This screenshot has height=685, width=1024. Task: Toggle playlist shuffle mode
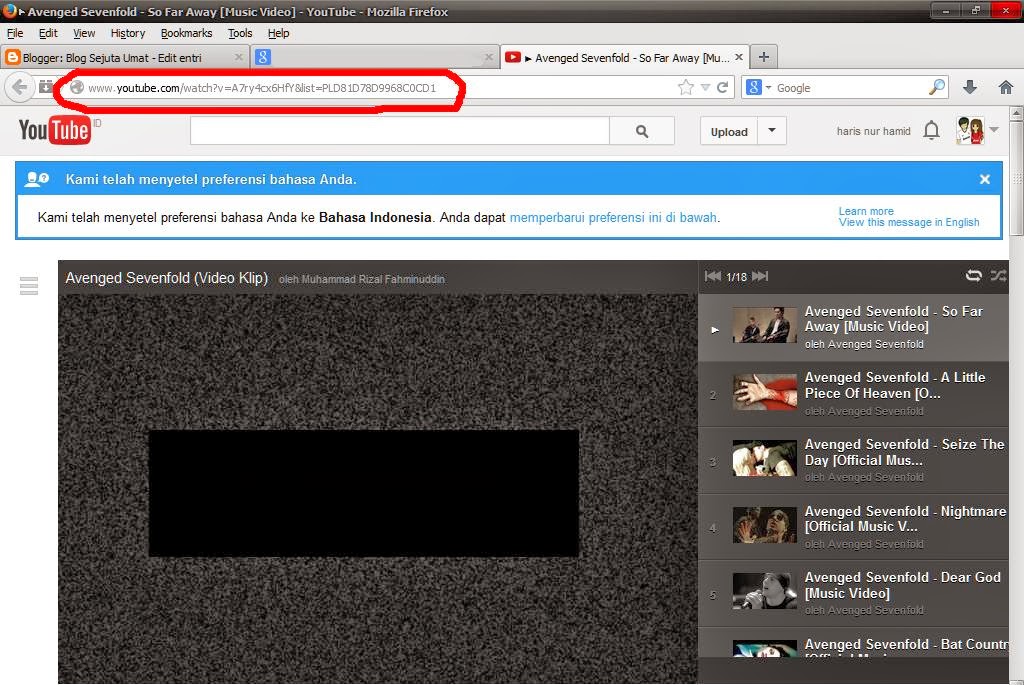click(999, 276)
